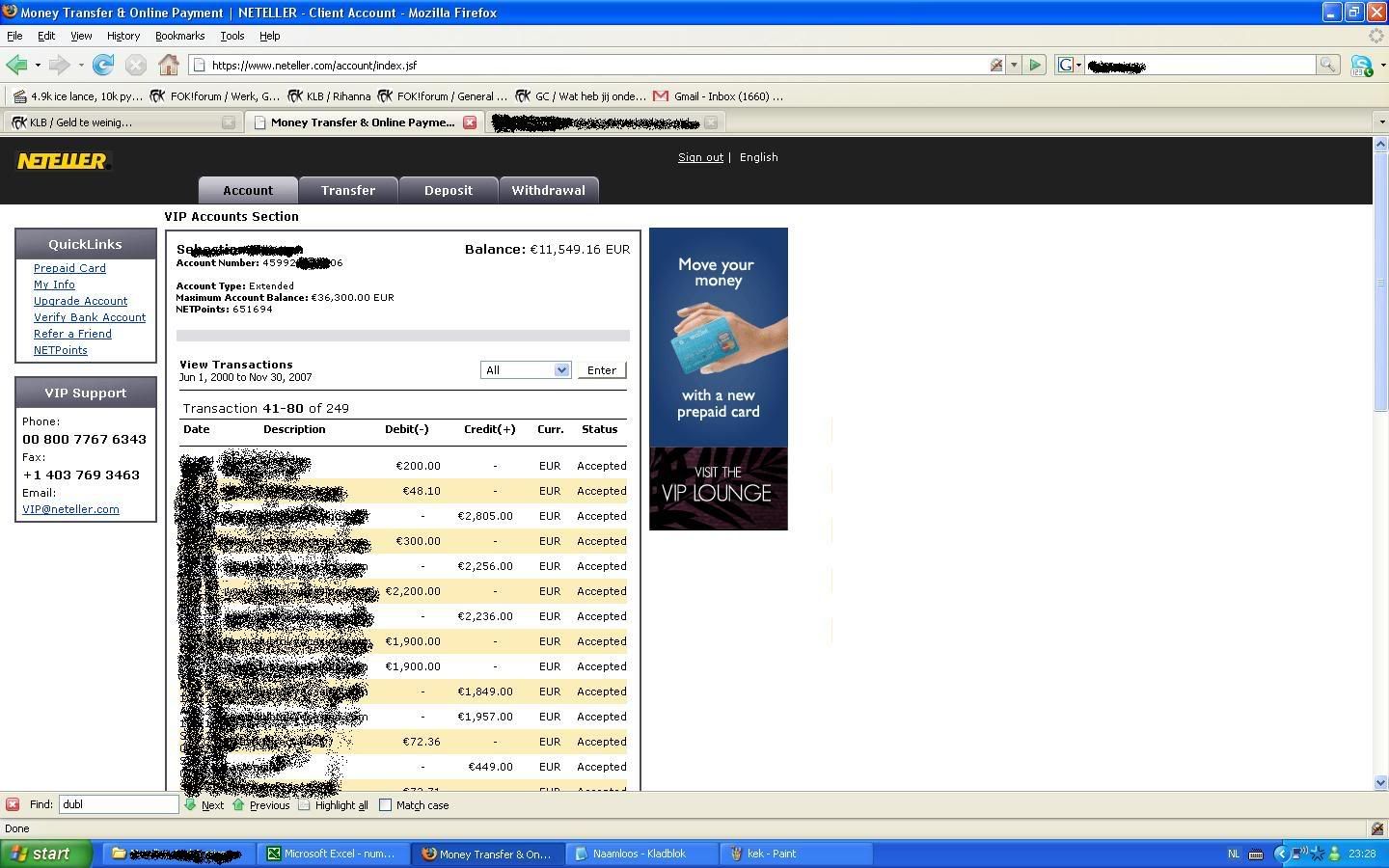Open the KLB / Rihanna bookmark
This screenshot has height=868, width=1389.
point(329,95)
